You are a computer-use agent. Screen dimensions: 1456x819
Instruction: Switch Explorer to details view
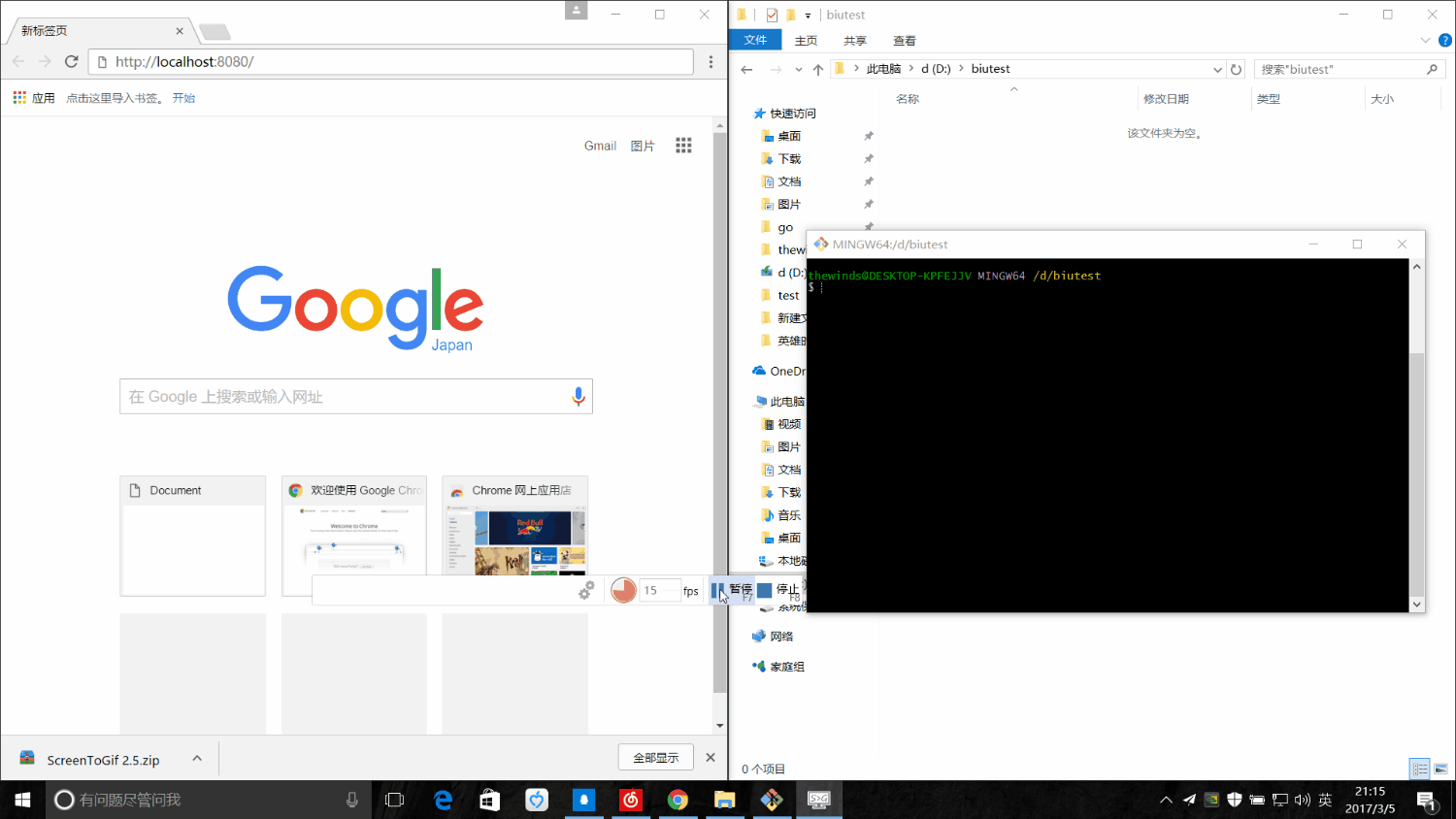1420,769
